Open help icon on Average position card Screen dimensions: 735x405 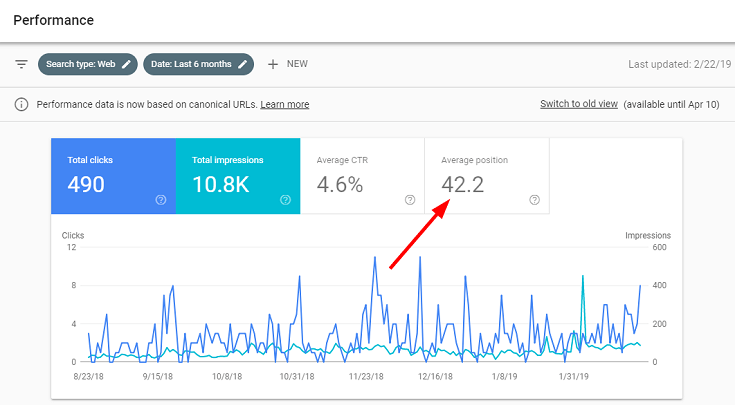[x=534, y=200]
